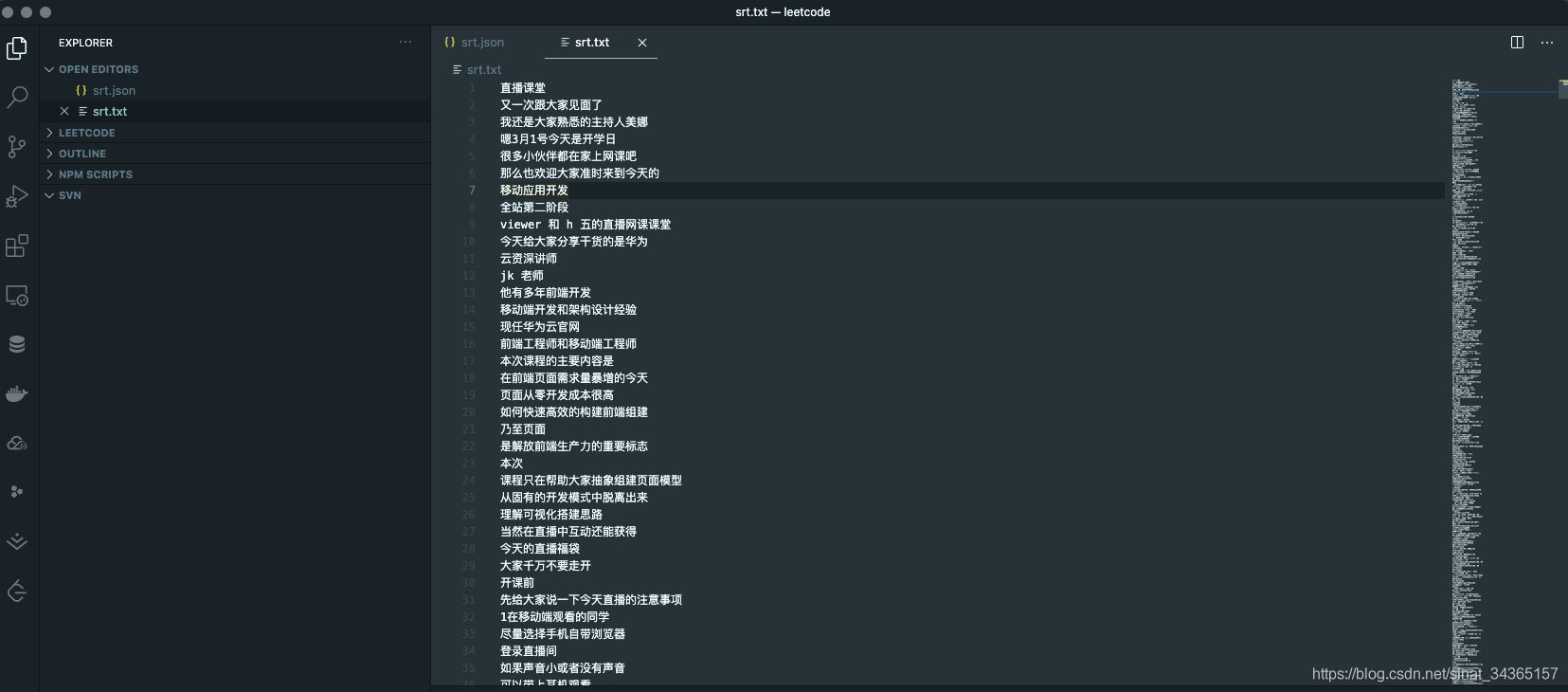Click line 26 理解可视化搭建思路

(x=551, y=515)
